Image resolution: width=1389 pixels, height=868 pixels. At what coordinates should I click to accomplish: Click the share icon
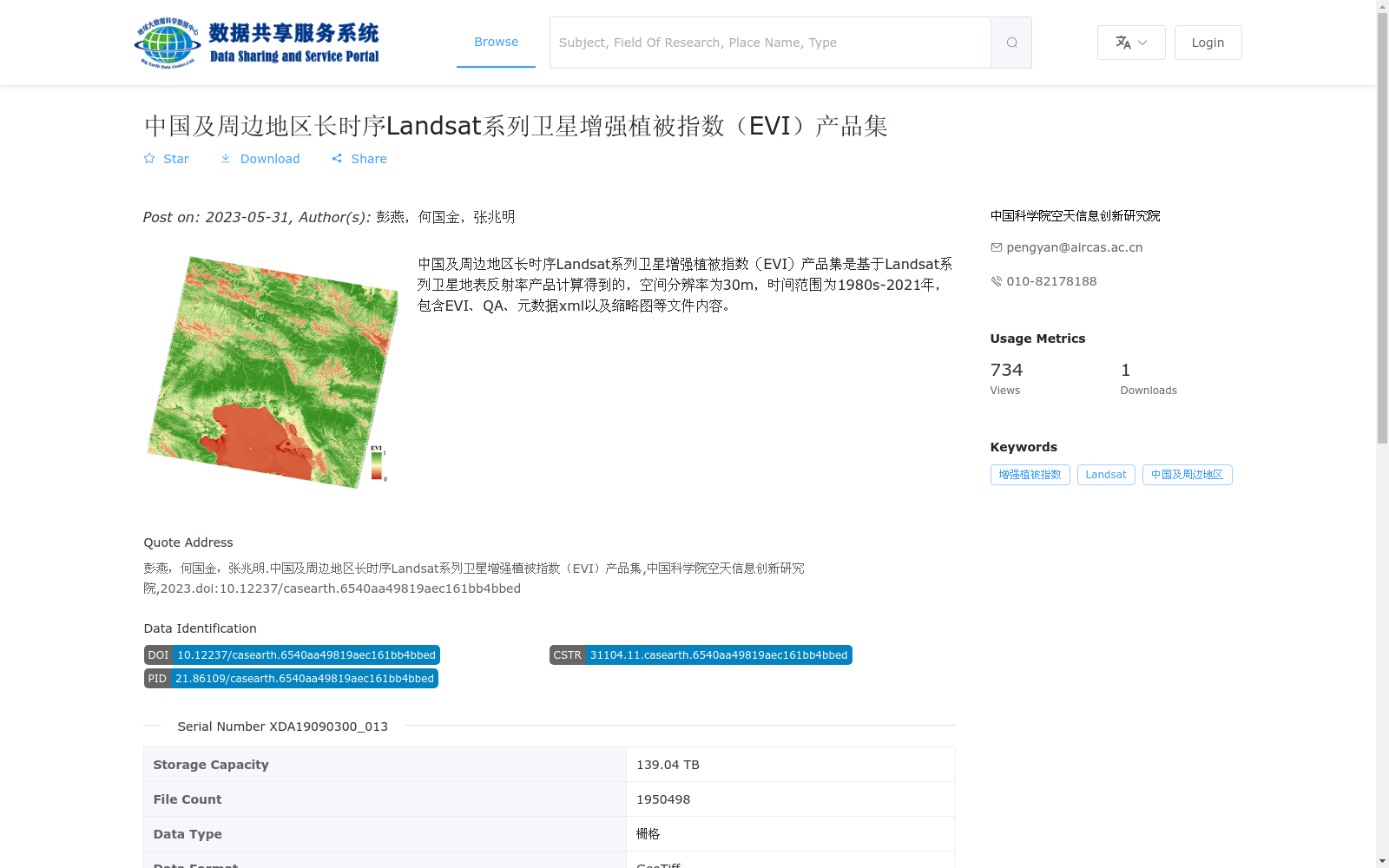coord(337,158)
